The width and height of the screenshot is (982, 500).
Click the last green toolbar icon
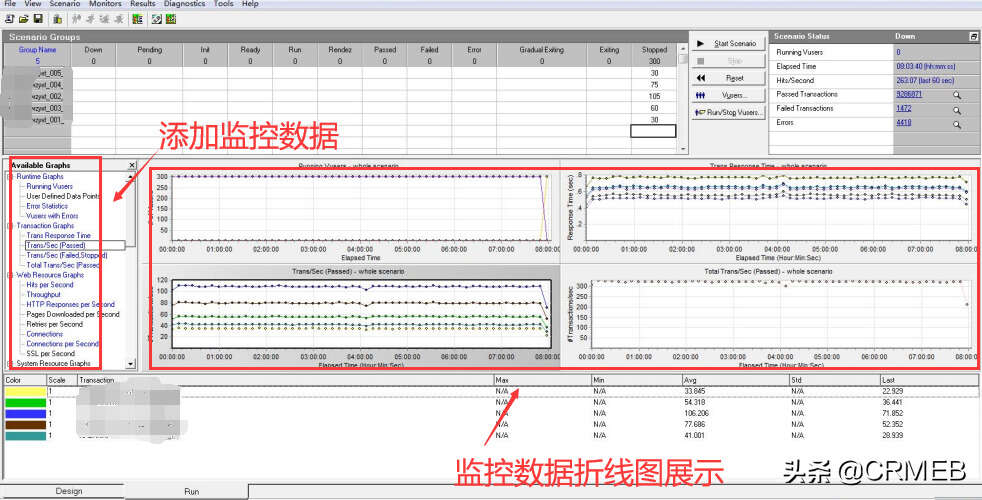tap(171, 19)
